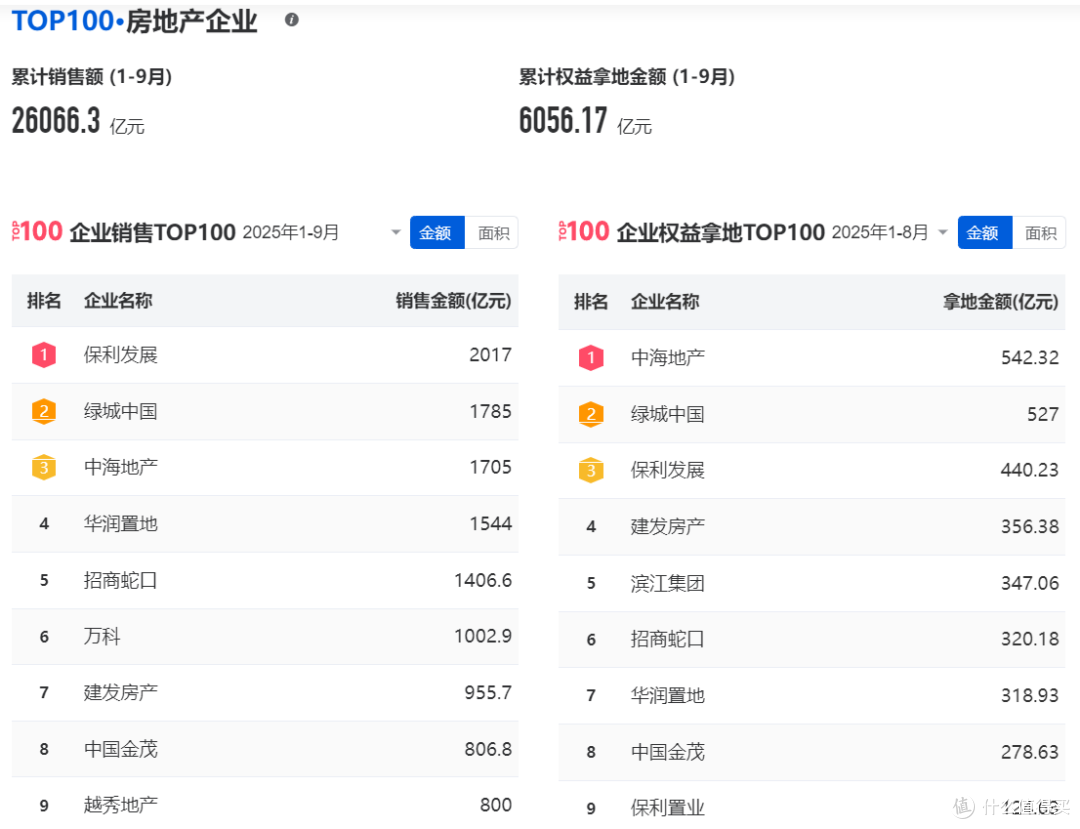Click 中海地产 in the sales ranking

pyautogui.click(x=121, y=468)
